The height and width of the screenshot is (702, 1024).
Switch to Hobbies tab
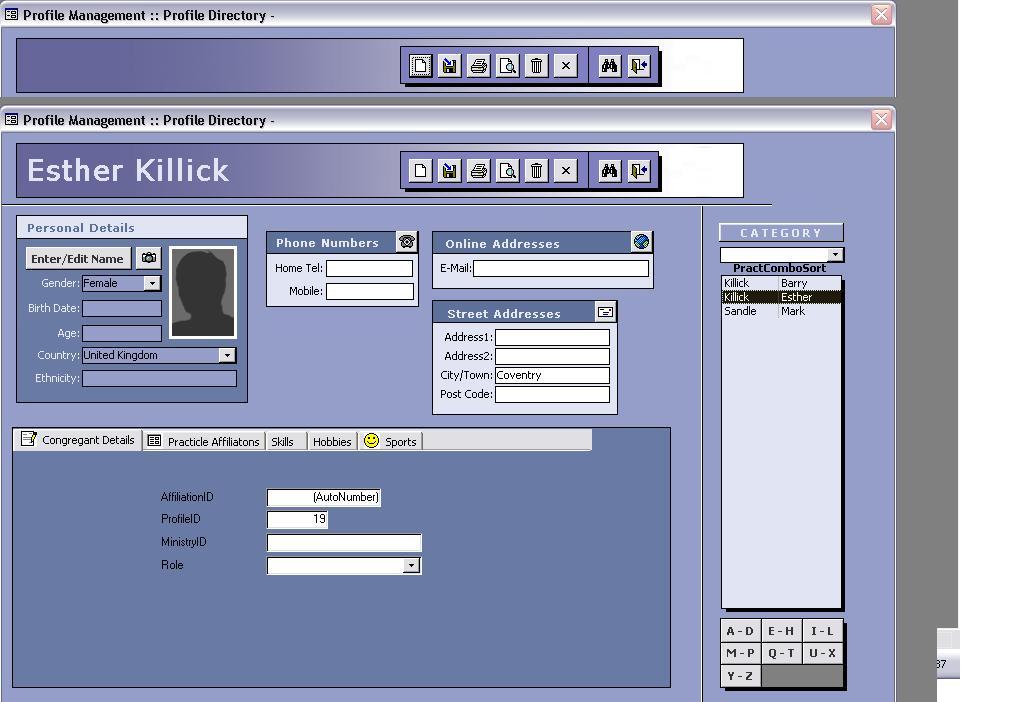[x=332, y=441]
